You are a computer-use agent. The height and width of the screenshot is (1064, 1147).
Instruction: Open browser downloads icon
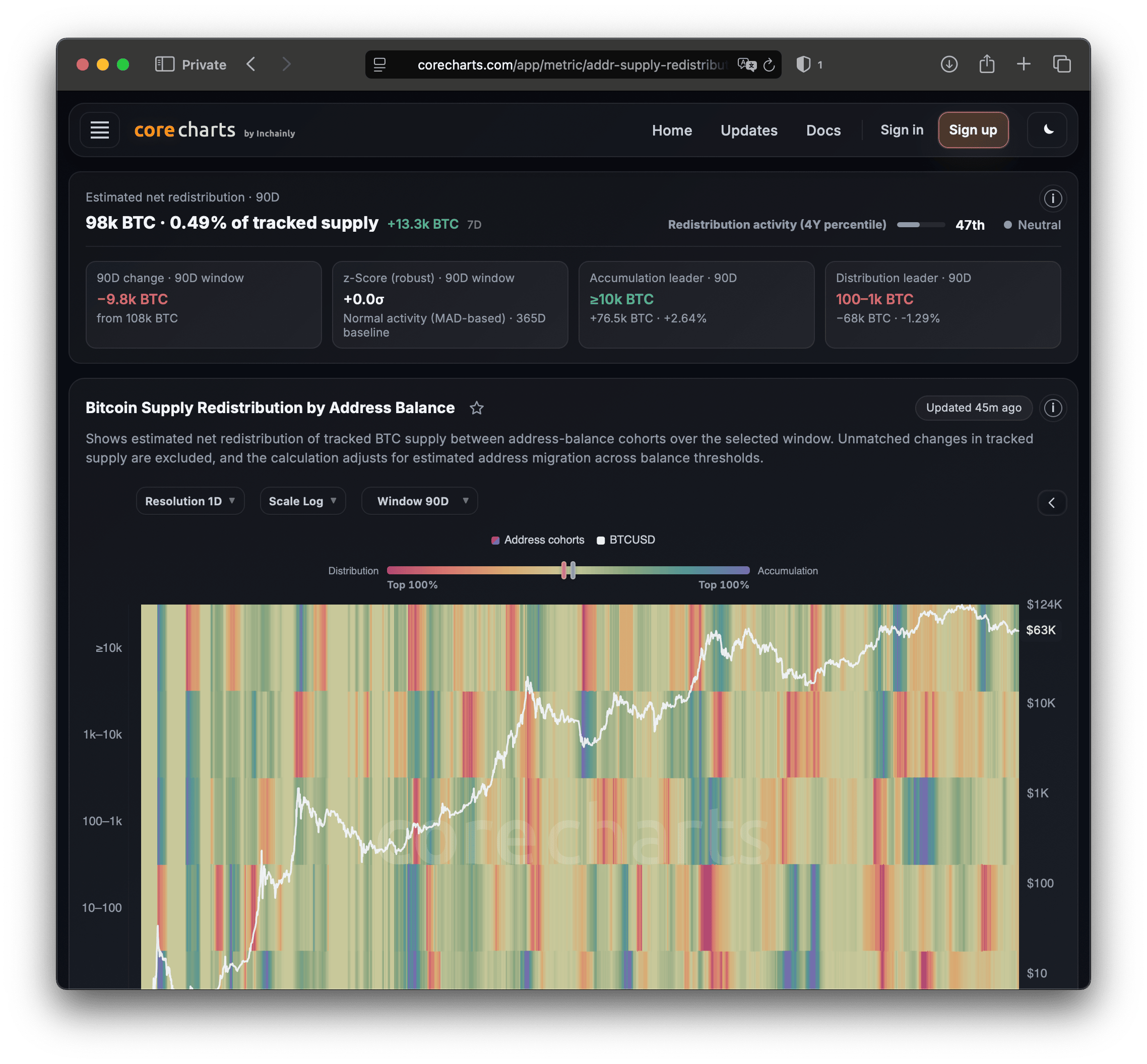(949, 64)
